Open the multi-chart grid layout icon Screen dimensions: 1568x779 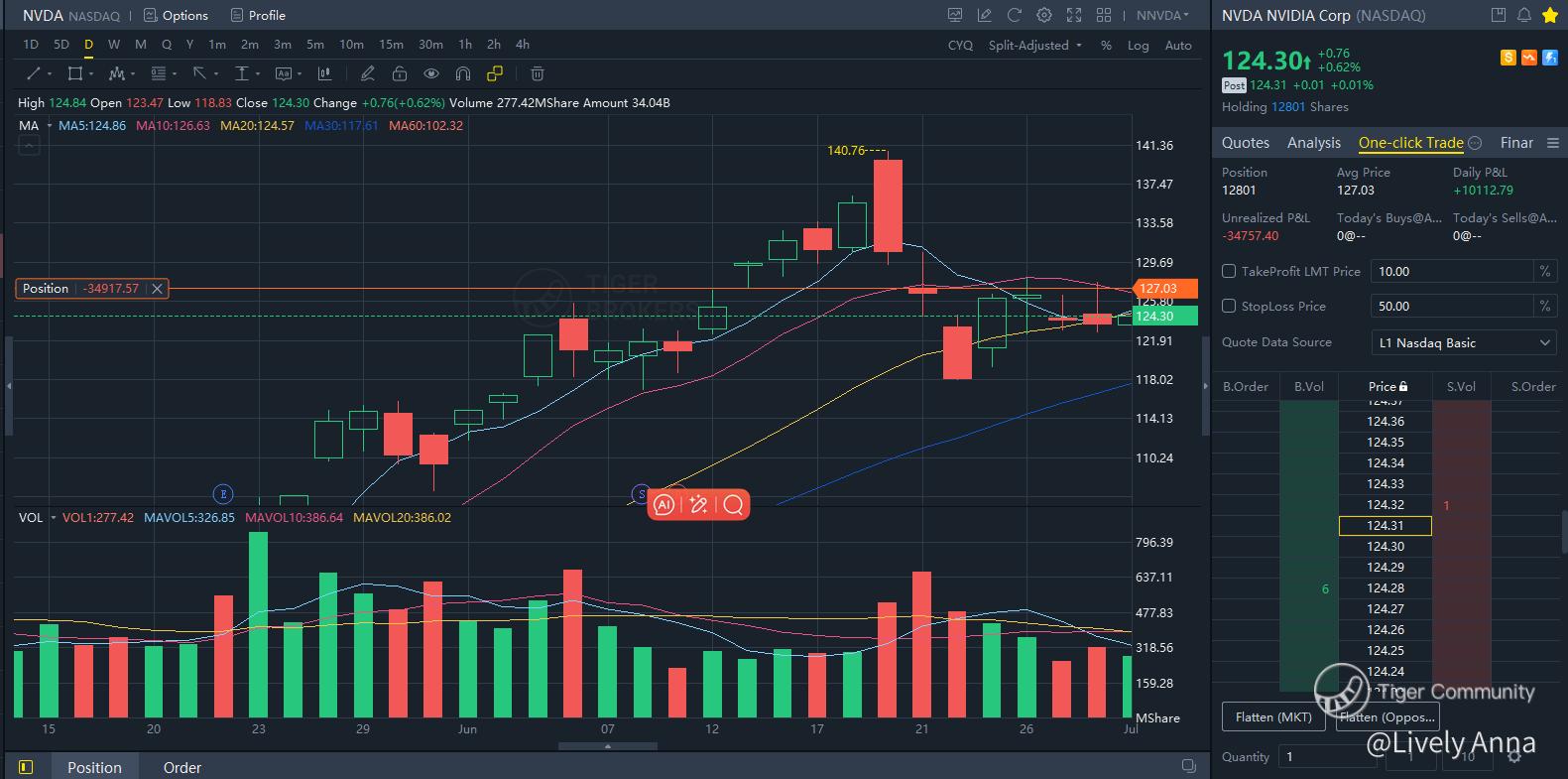1103,15
